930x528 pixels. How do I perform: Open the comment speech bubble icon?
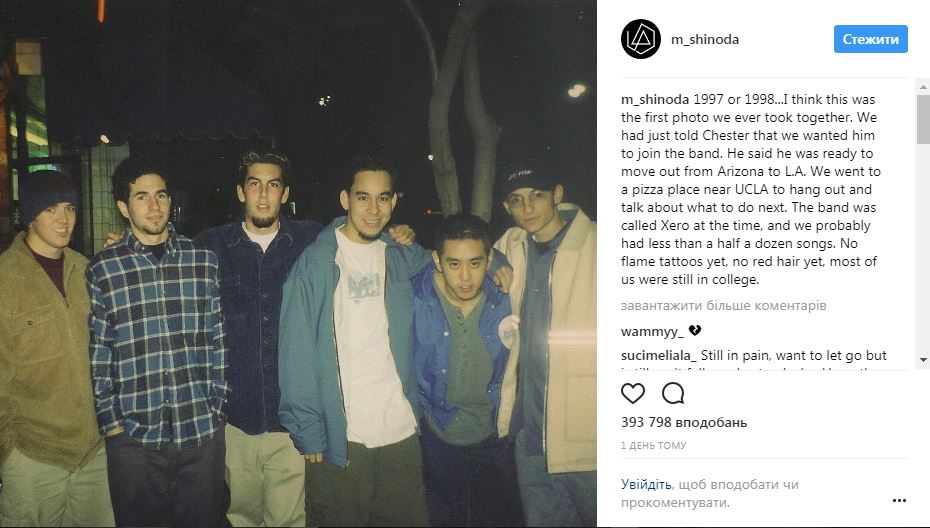coord(673,393)
